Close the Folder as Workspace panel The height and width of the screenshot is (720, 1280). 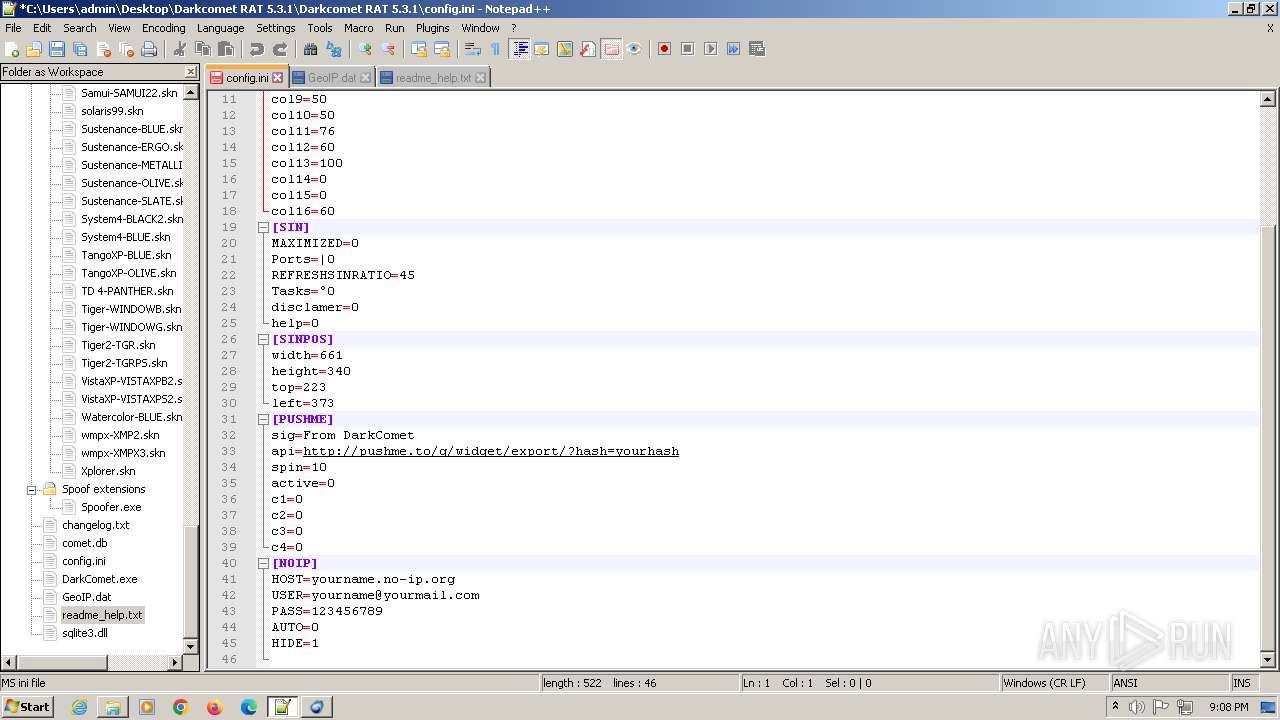(x=191, y=72)
